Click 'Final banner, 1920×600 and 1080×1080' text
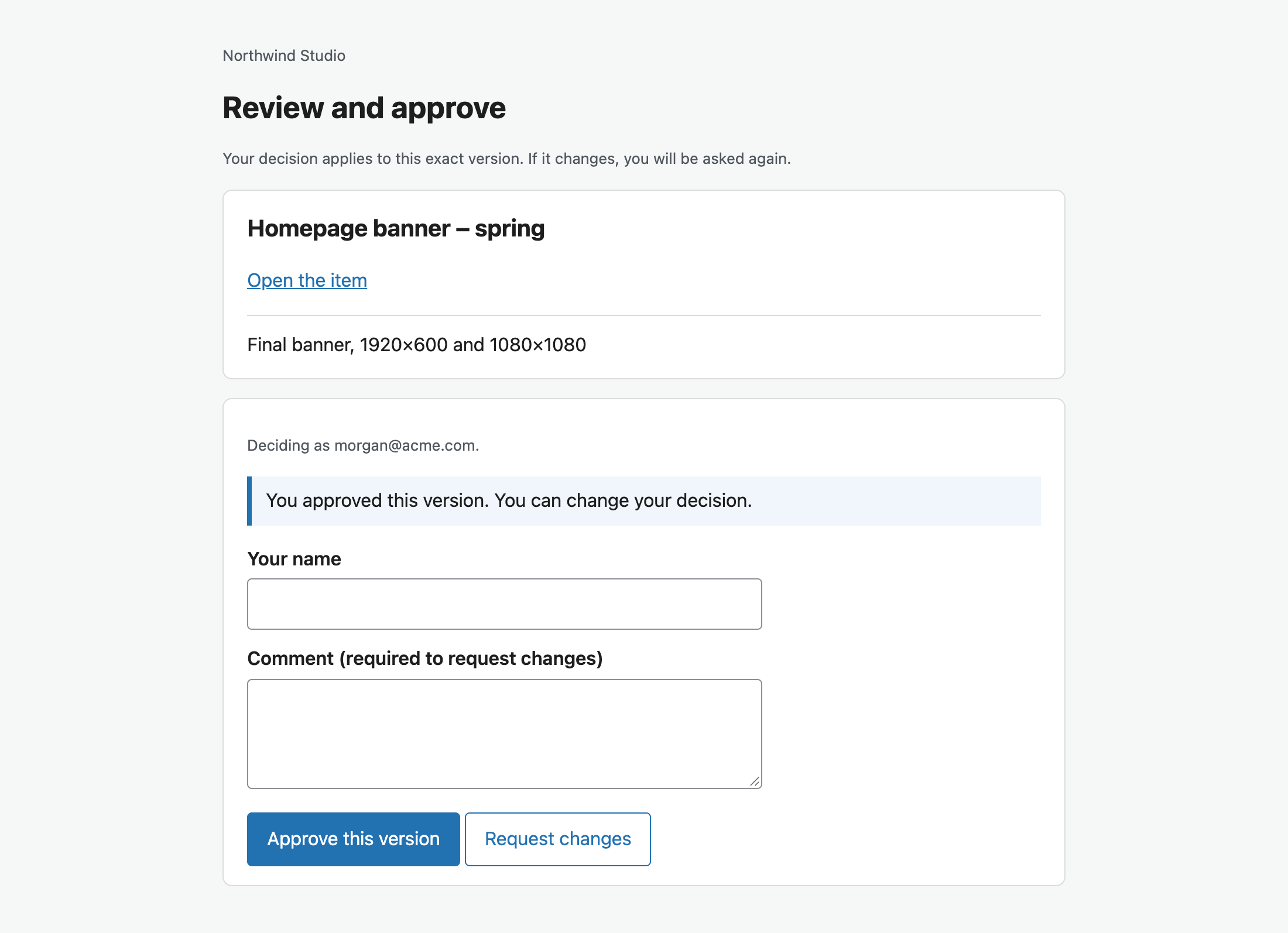1288x933 pixels. [x=416, y=345]
